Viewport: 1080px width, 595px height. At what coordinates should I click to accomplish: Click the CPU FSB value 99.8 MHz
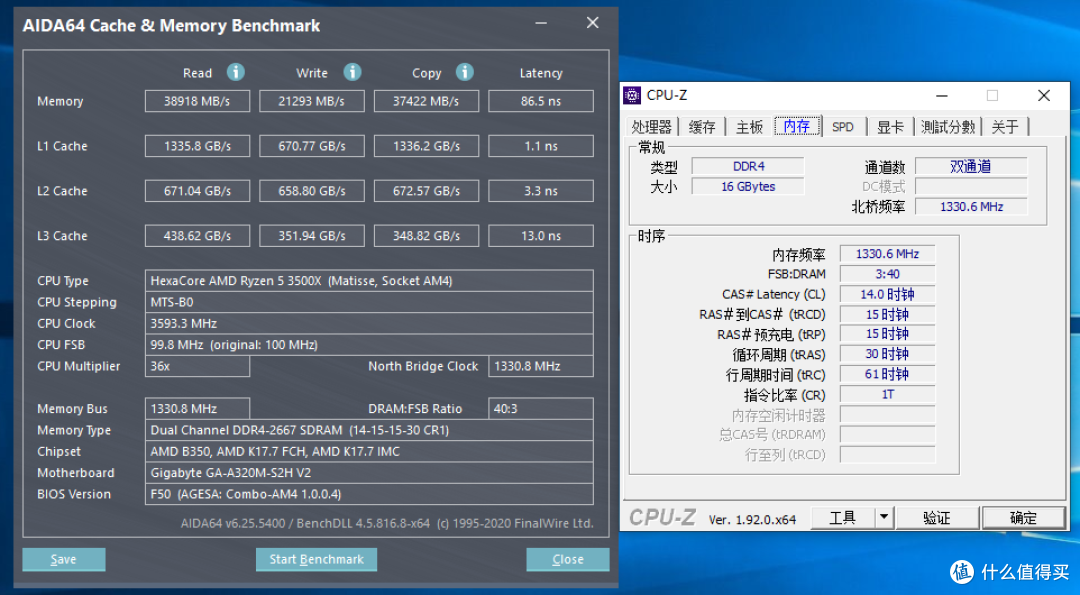click(369, 344)
